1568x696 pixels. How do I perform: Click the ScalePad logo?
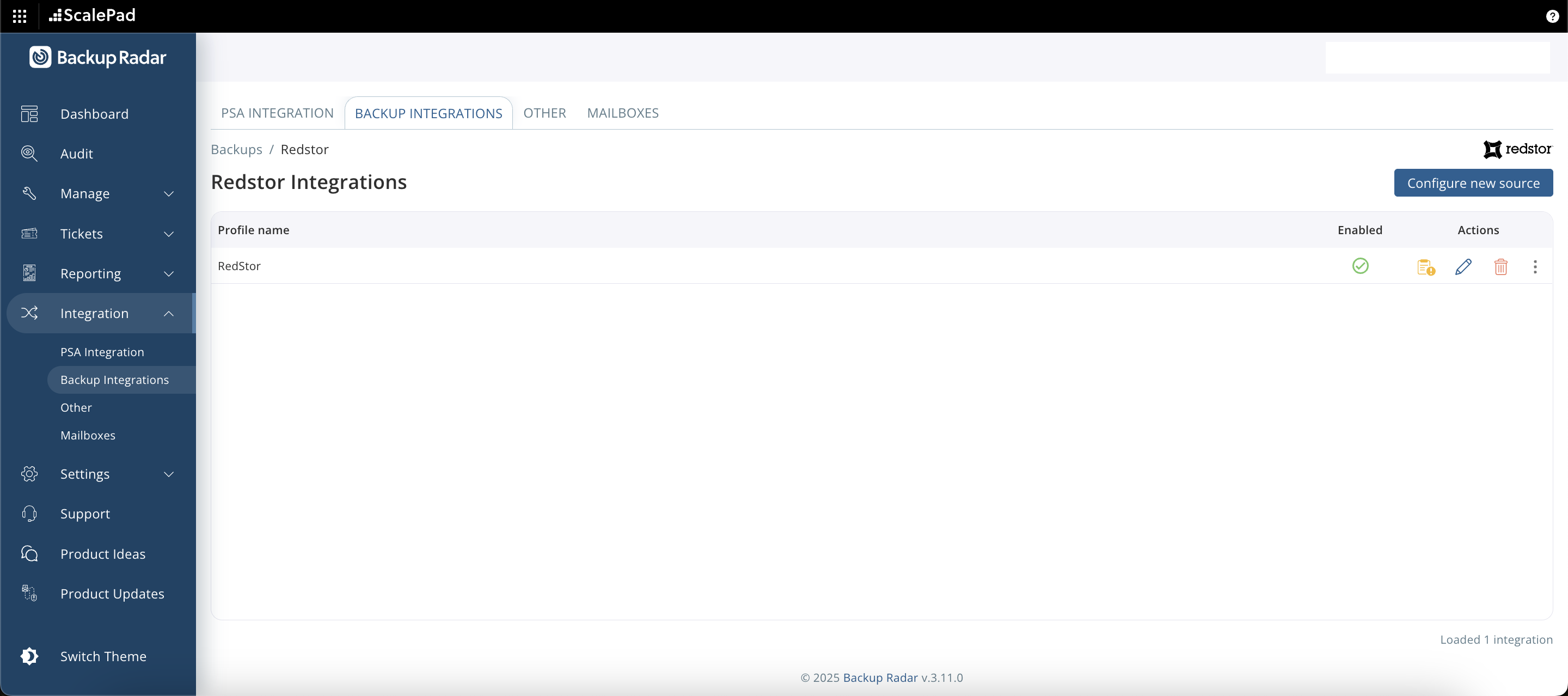point(92,15)
